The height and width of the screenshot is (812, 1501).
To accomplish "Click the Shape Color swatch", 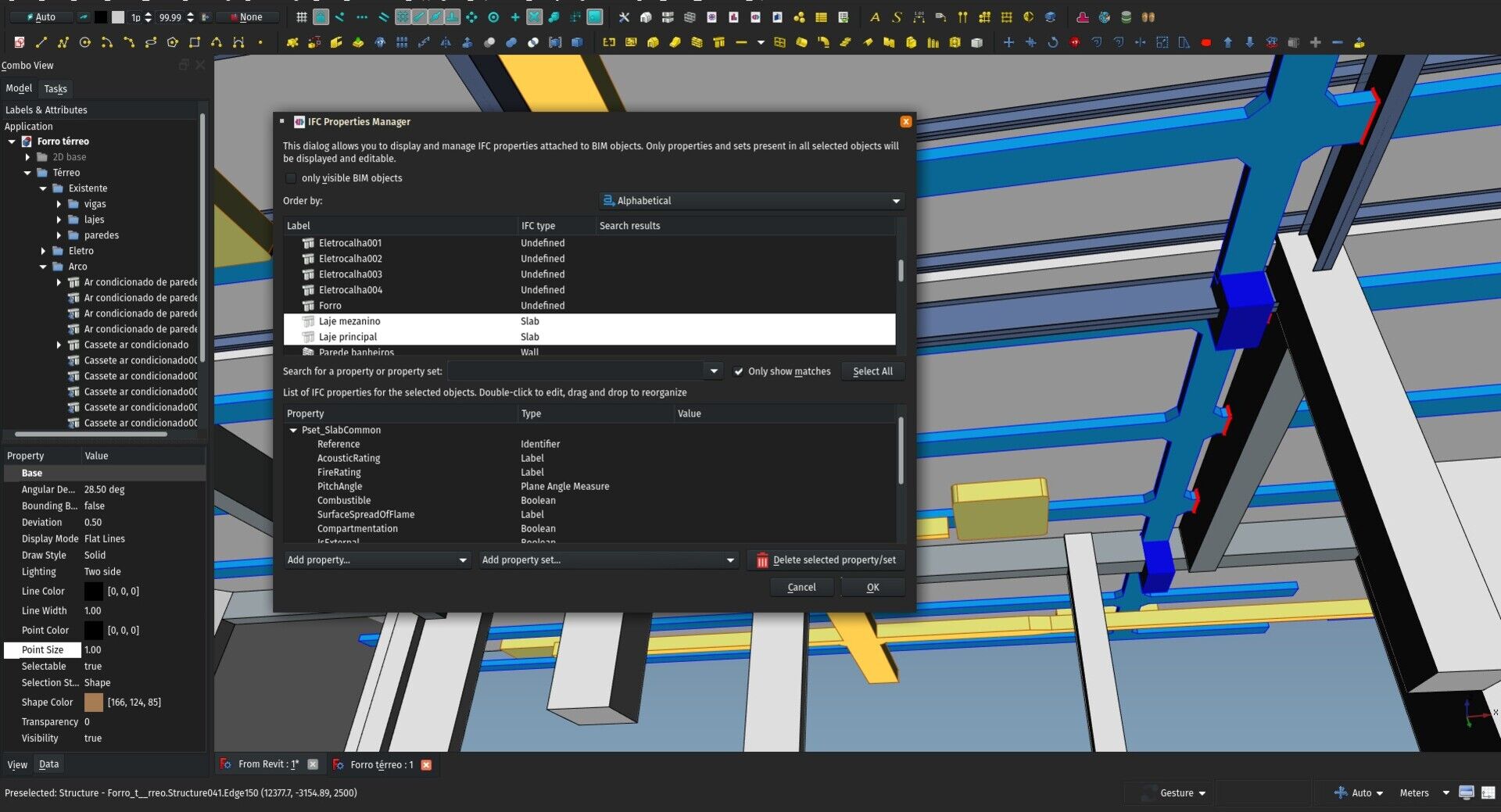I will click(x=94, y=702).
